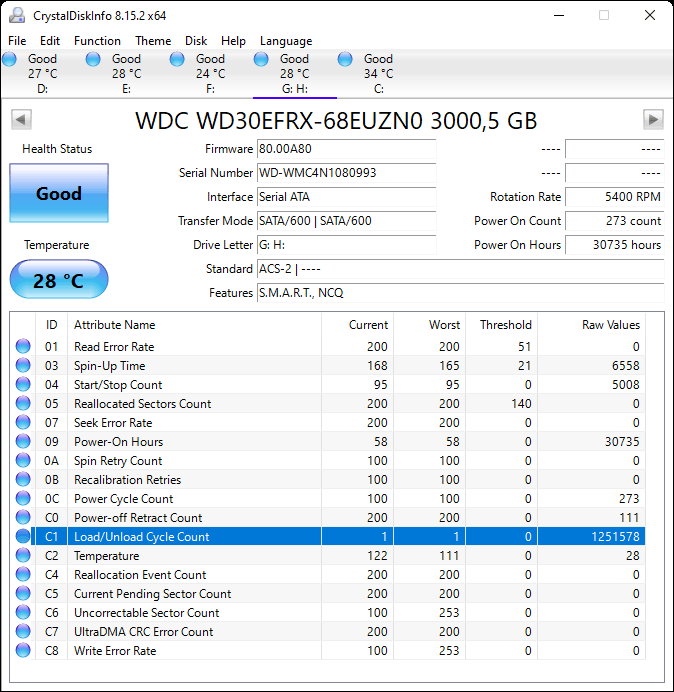
Task: Click status orb for Reallocation Event Count
Action: [23, 574]
